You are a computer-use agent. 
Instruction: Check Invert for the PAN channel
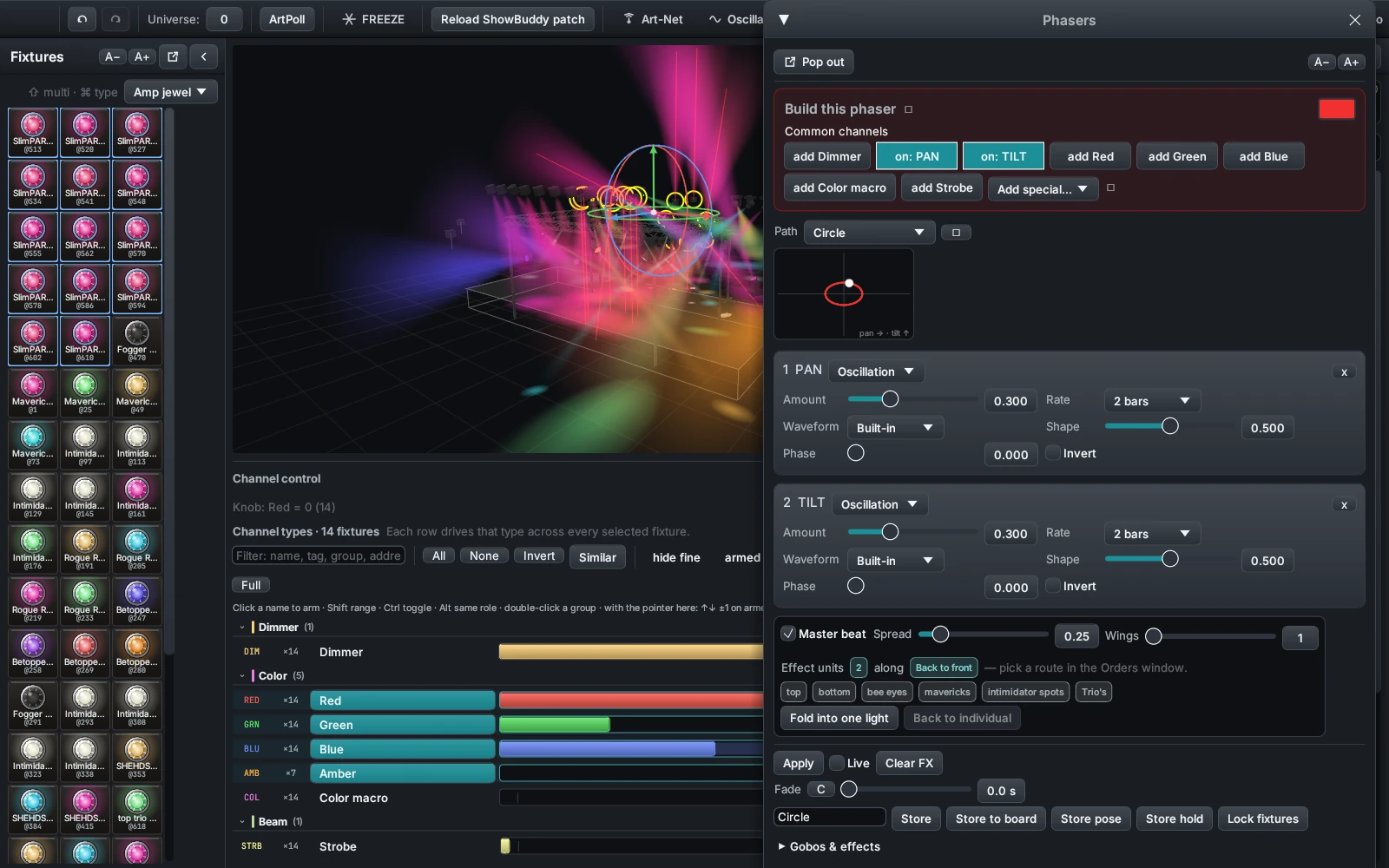point(1053,453)
